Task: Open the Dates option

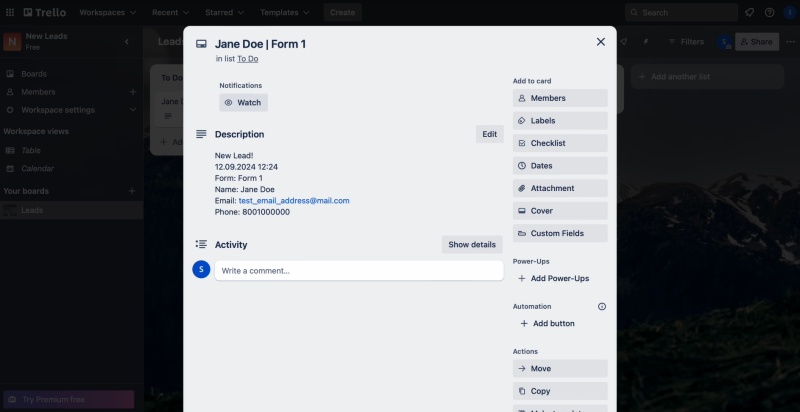Action: click(x=560, y=166)
